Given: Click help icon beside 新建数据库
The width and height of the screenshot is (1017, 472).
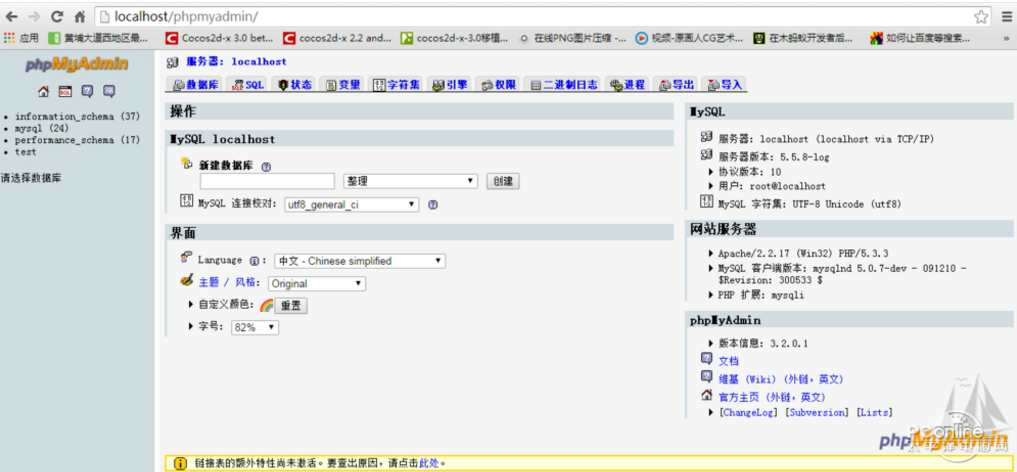Looking at the screenshot, I should [266, 167].
